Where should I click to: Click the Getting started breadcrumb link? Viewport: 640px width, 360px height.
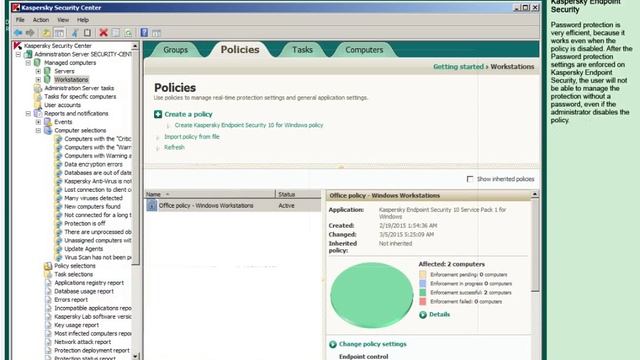(x=458, y=67)
